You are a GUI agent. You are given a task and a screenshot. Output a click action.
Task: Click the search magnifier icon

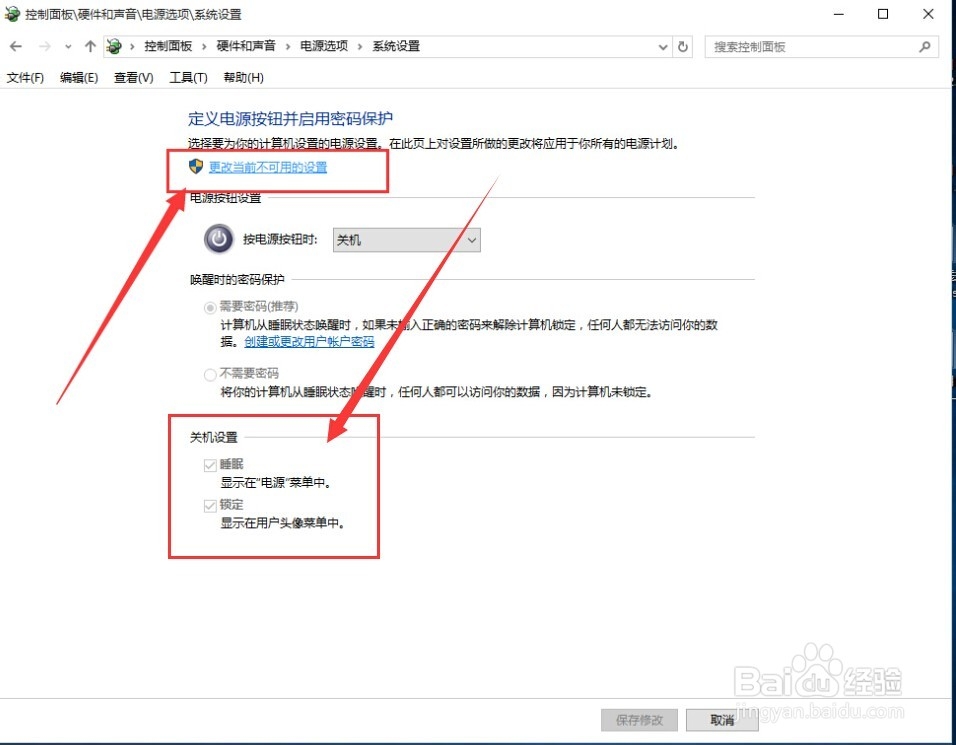click(x=925, y=46)
